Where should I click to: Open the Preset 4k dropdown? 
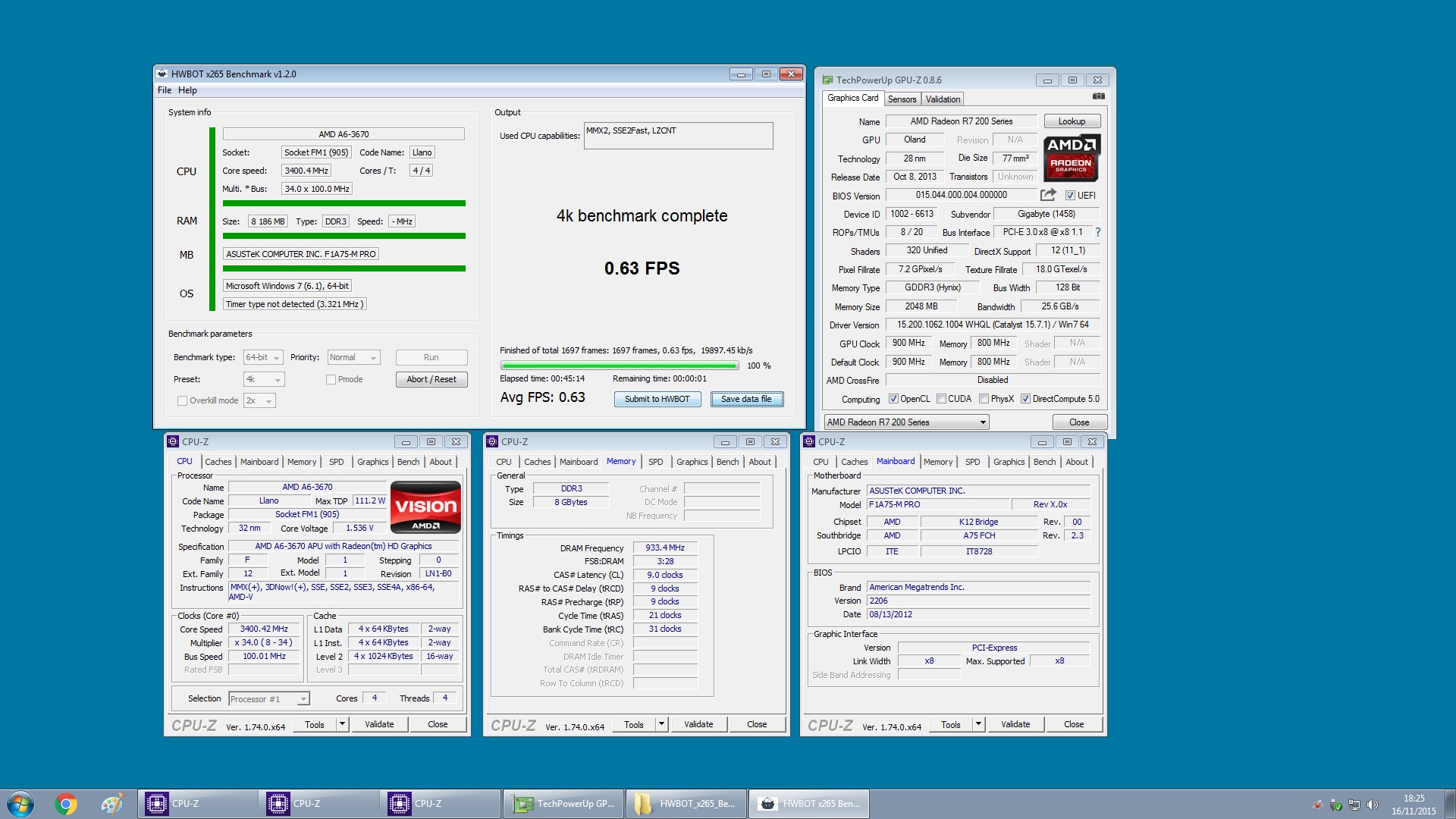coord(263,379)
